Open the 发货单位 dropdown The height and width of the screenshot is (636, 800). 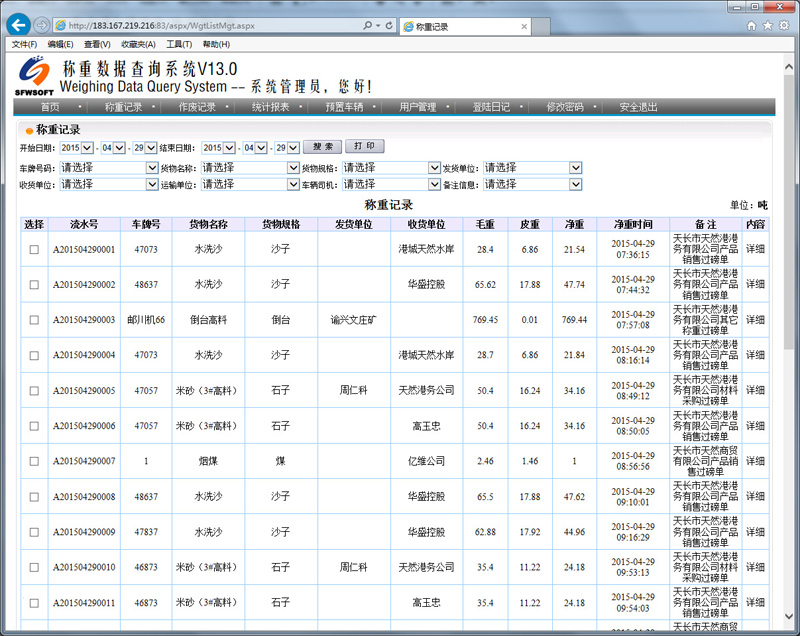point(533,168)
